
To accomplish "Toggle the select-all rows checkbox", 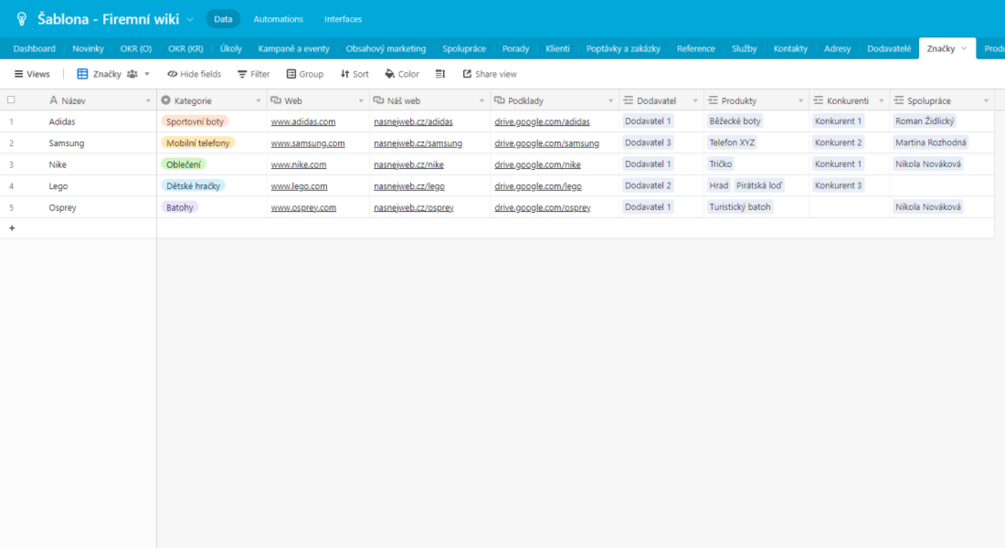I will pos(11,100).
